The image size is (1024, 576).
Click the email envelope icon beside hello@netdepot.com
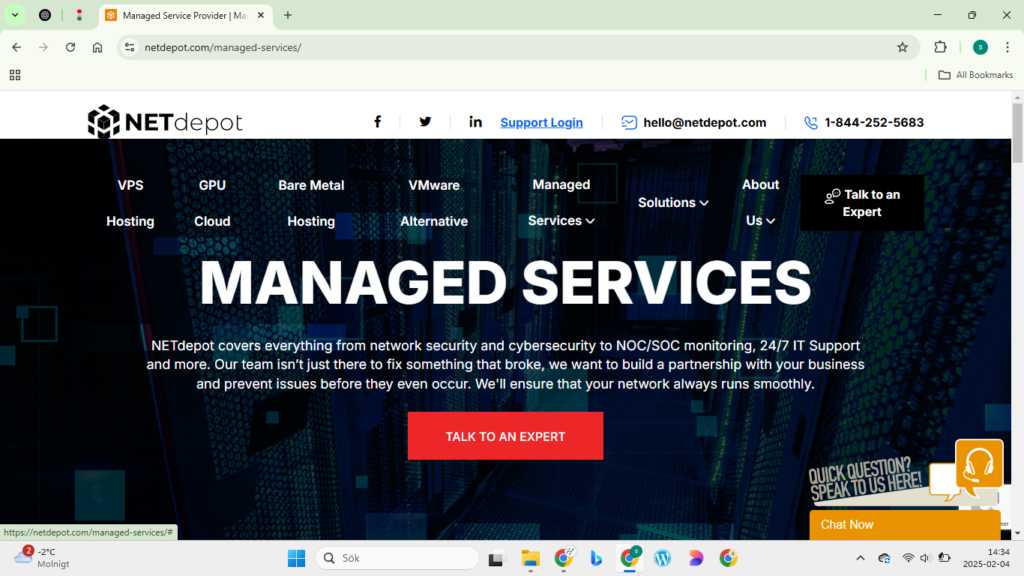(x=629, y=122)
